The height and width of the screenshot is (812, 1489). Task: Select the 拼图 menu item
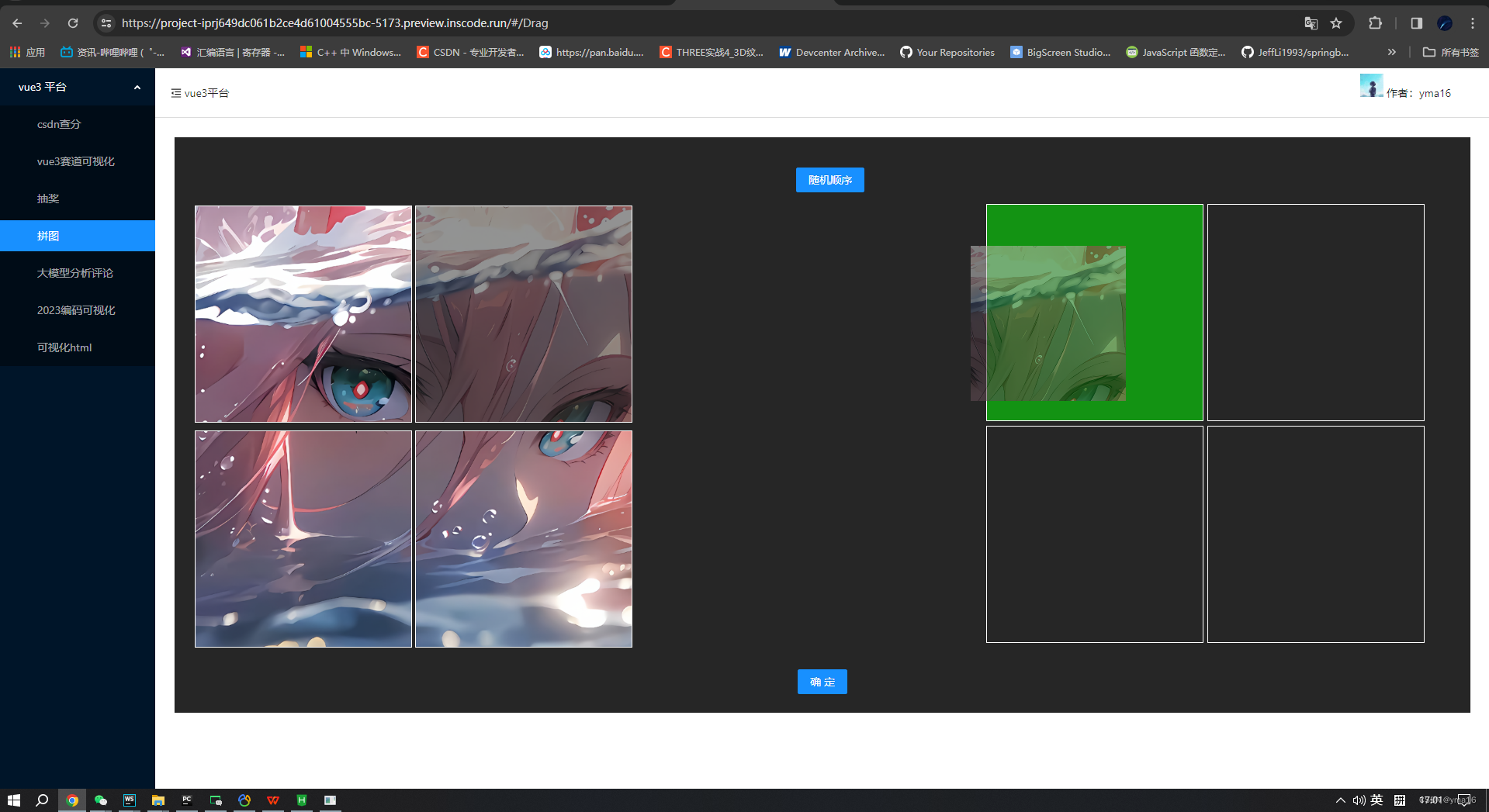(78, 236)
